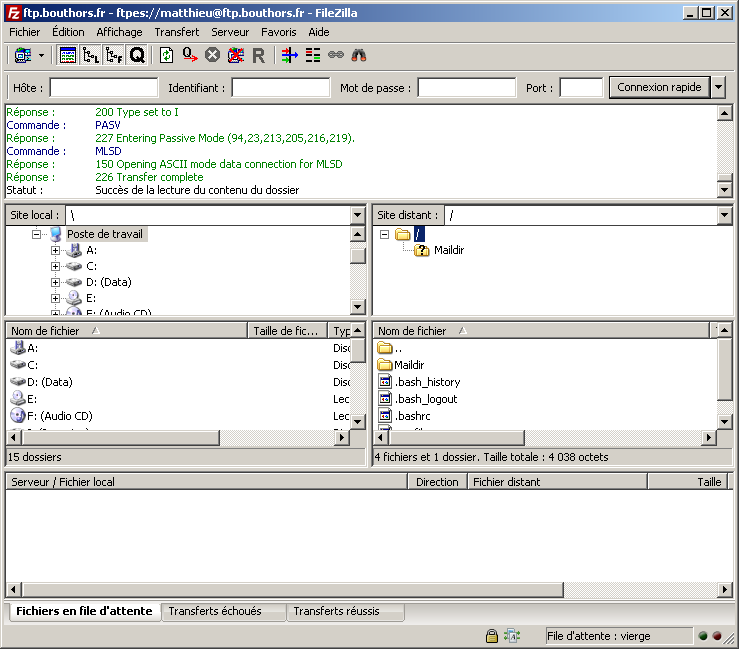Select Poste de travail tree item

pyautogui.click(x=105, y=234)
